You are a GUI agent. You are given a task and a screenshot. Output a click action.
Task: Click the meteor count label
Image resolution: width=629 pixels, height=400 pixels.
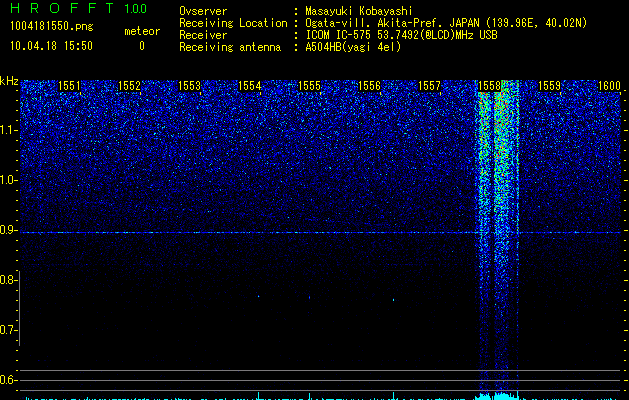point(142,31)
